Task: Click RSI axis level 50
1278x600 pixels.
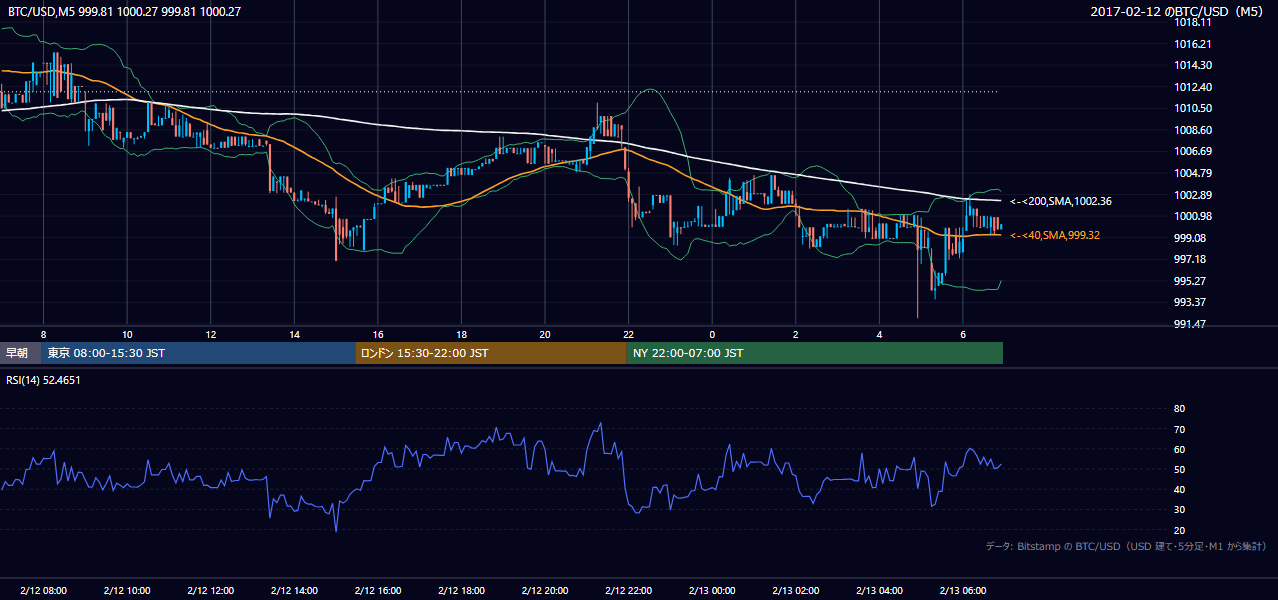Action: tap(1179, 469)
